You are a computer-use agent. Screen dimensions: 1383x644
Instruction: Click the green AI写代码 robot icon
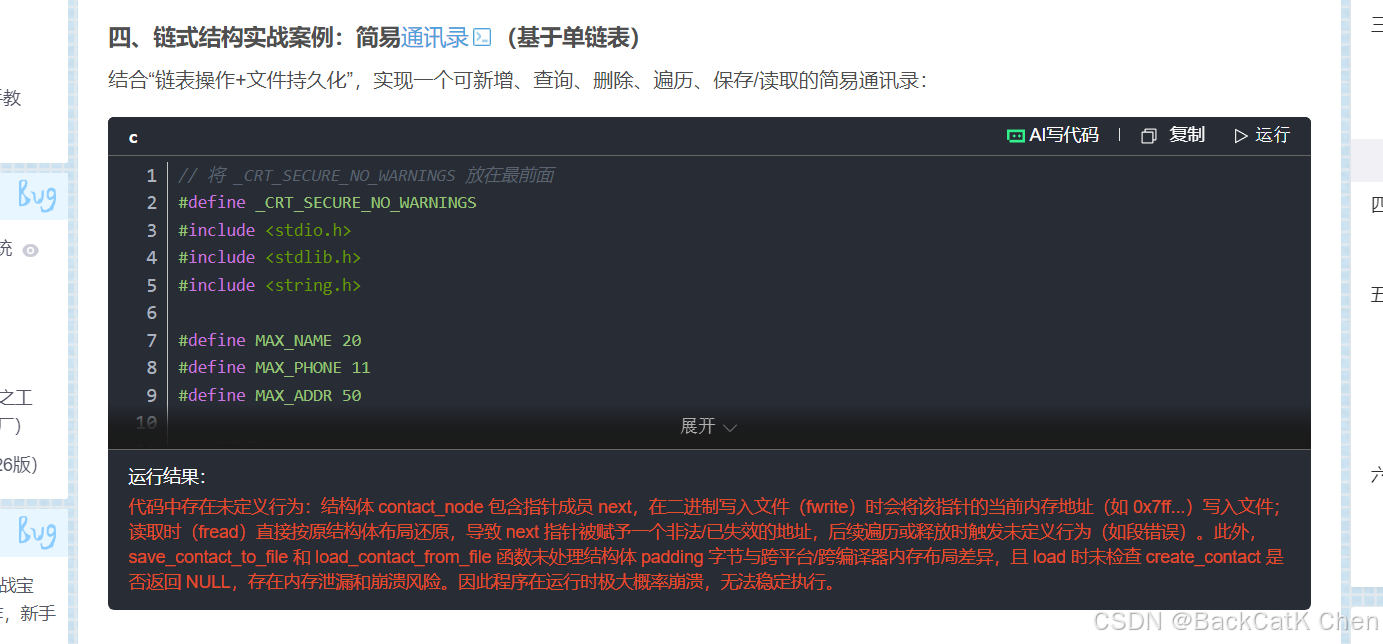point(1016,134)
